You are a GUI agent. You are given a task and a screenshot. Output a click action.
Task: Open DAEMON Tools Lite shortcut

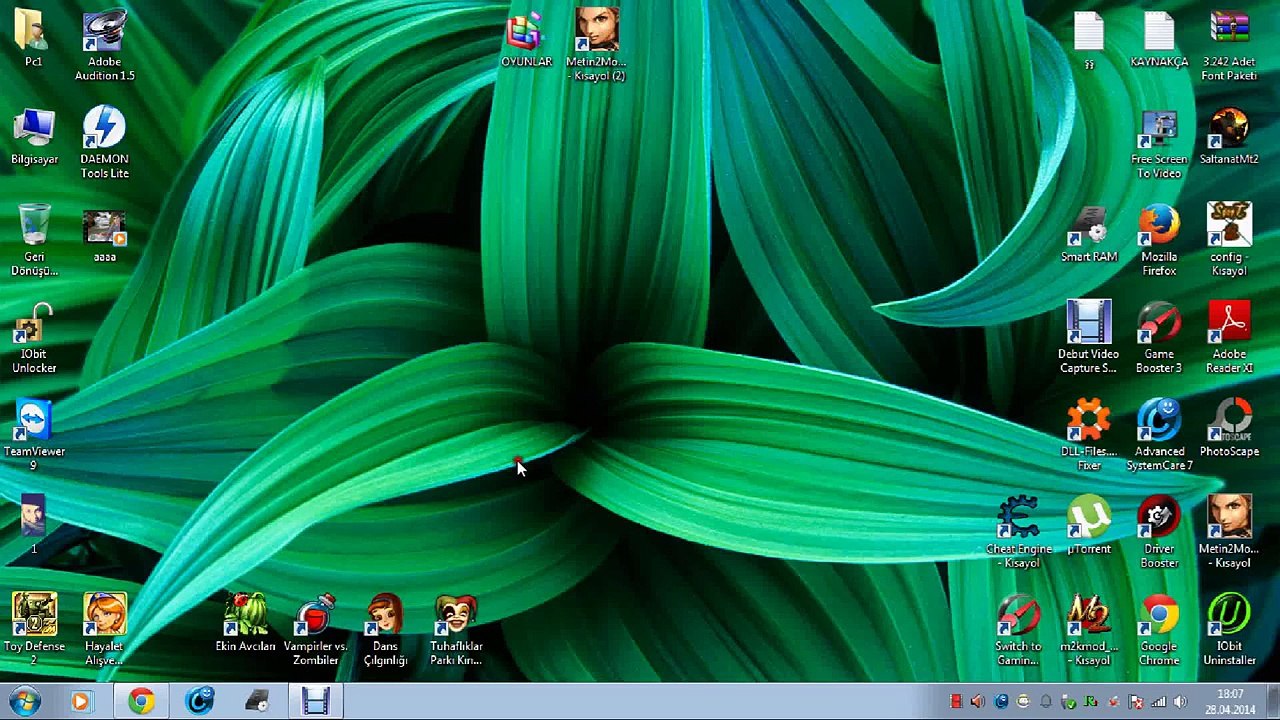(104, 131)
